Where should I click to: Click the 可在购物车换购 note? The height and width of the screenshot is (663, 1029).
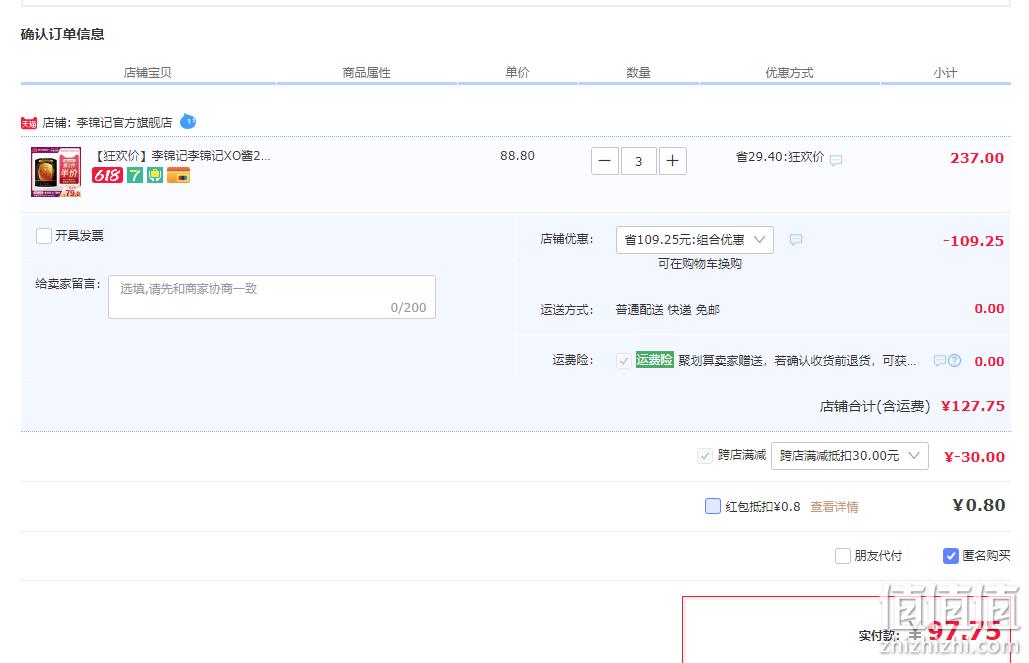[700, 264]
